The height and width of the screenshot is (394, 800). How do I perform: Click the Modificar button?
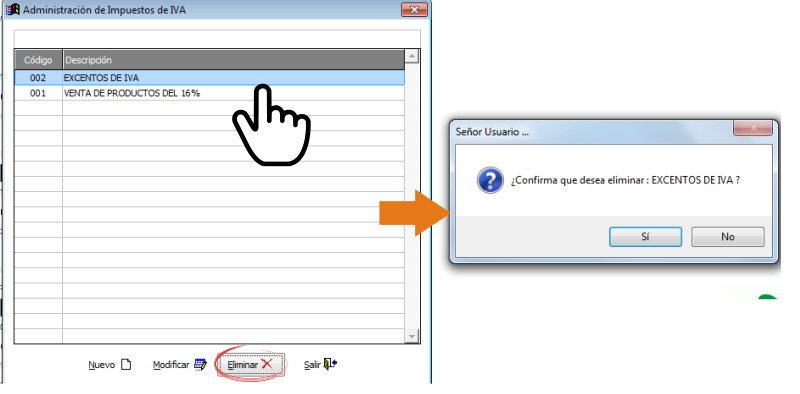click(x=180, y=365)
